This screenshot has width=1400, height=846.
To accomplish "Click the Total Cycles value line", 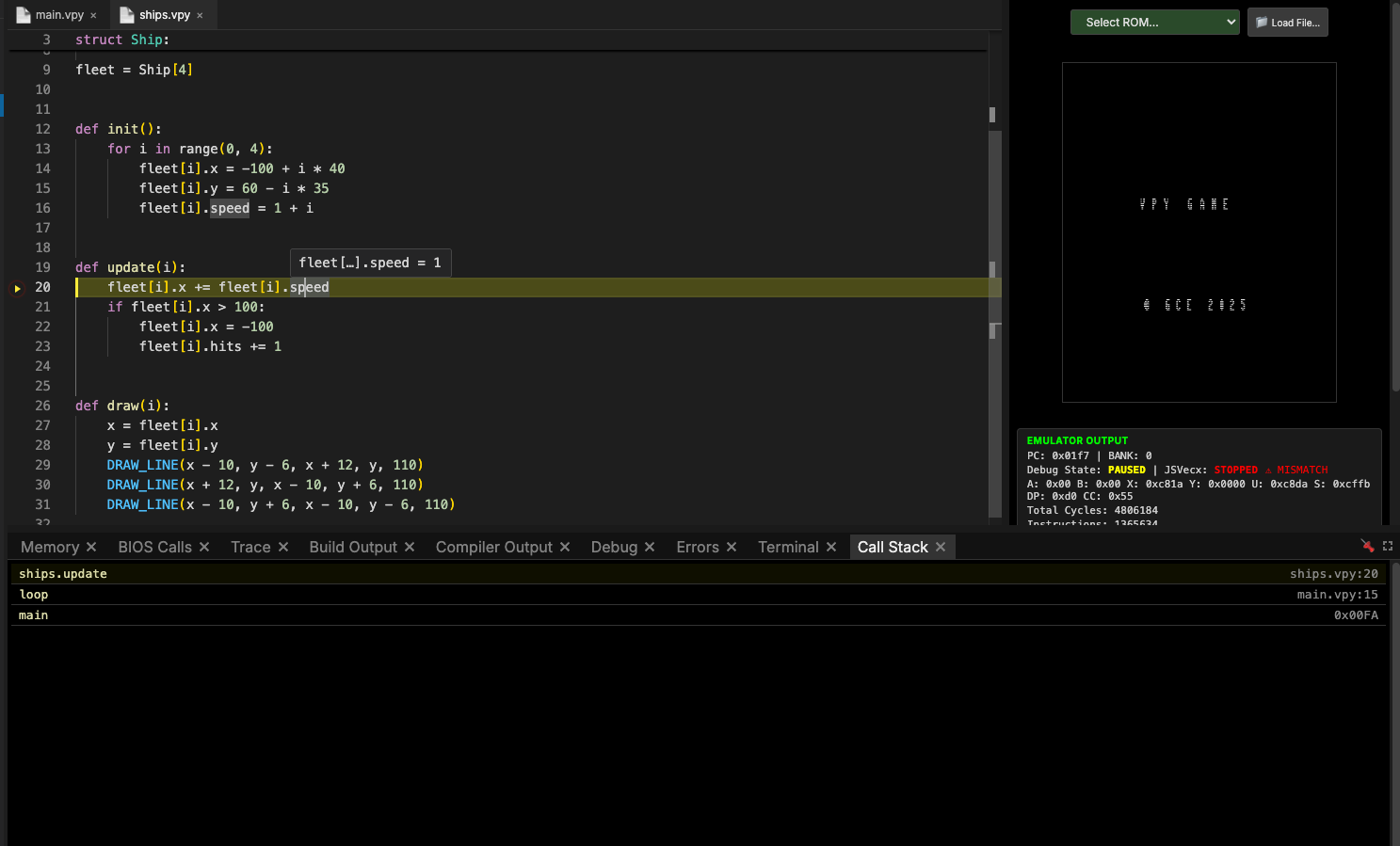I will pyautogui.click(x=1092, y=511).
